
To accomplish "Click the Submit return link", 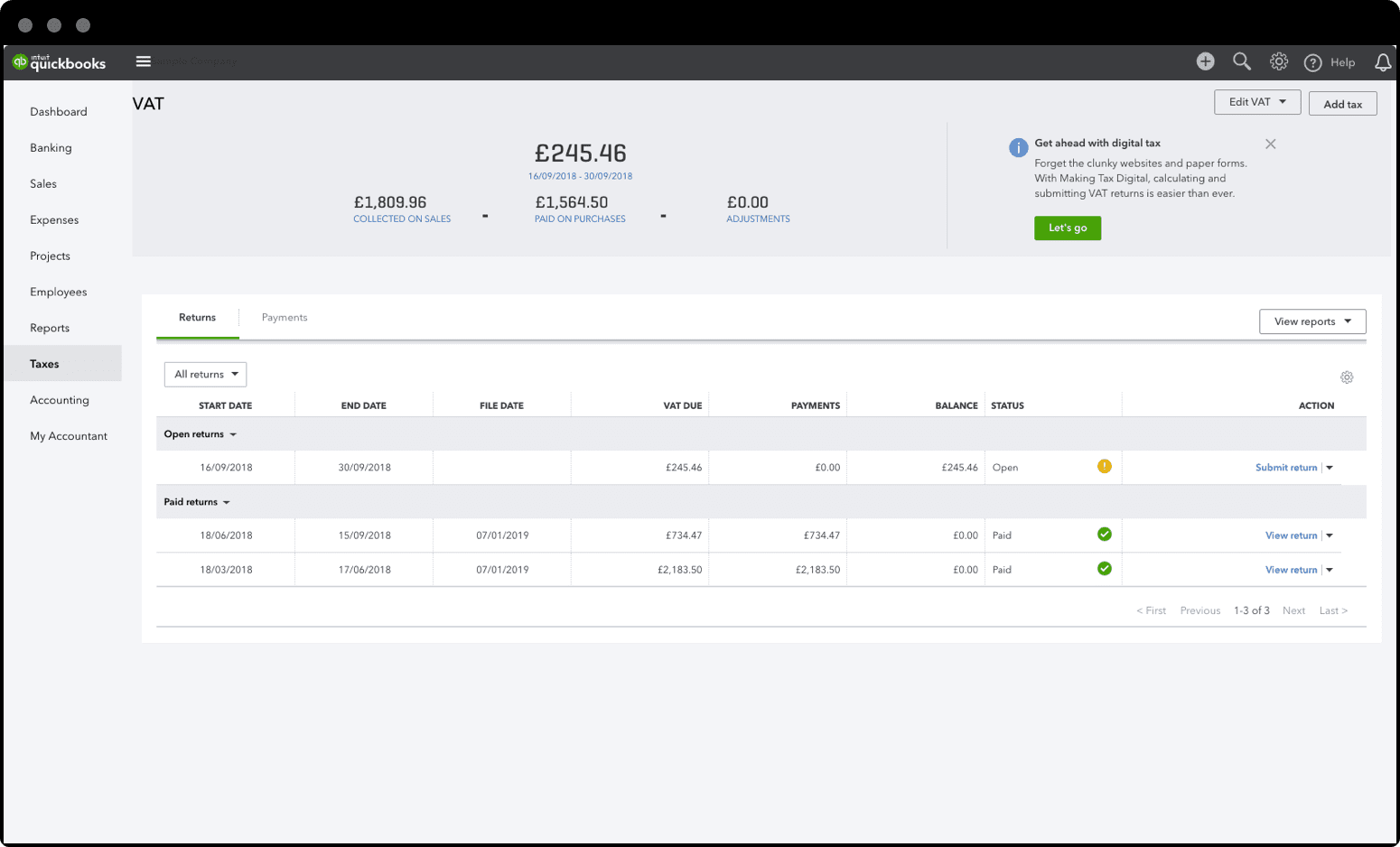I will pos(1286,468).
